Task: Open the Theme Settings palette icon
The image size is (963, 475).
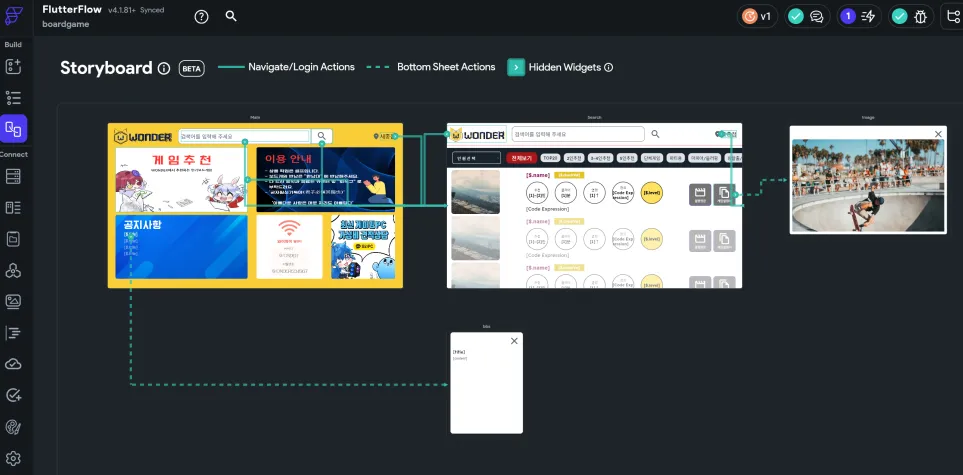Action: pos(14,427)
